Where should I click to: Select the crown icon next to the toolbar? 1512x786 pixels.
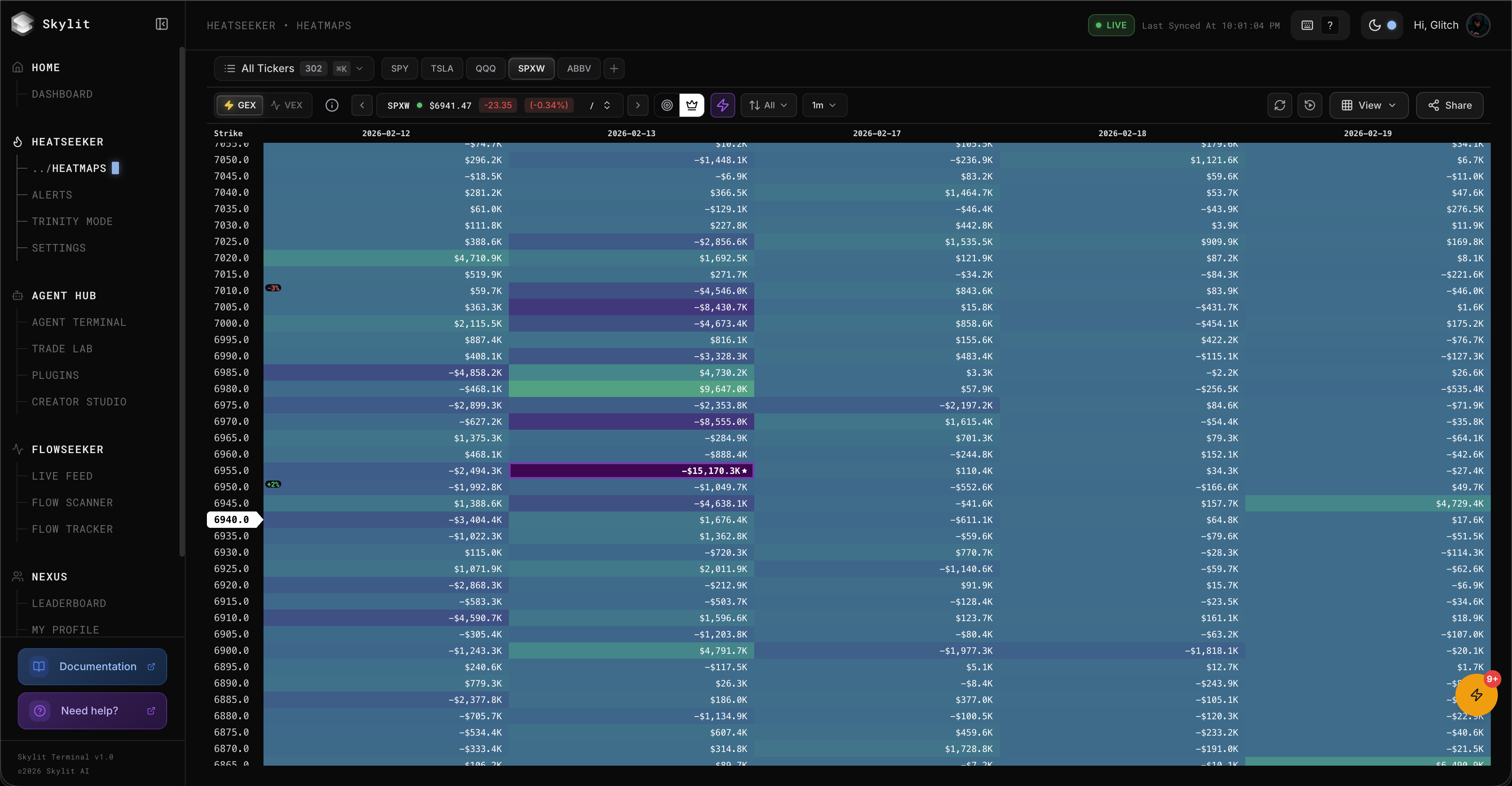point(692,105)
